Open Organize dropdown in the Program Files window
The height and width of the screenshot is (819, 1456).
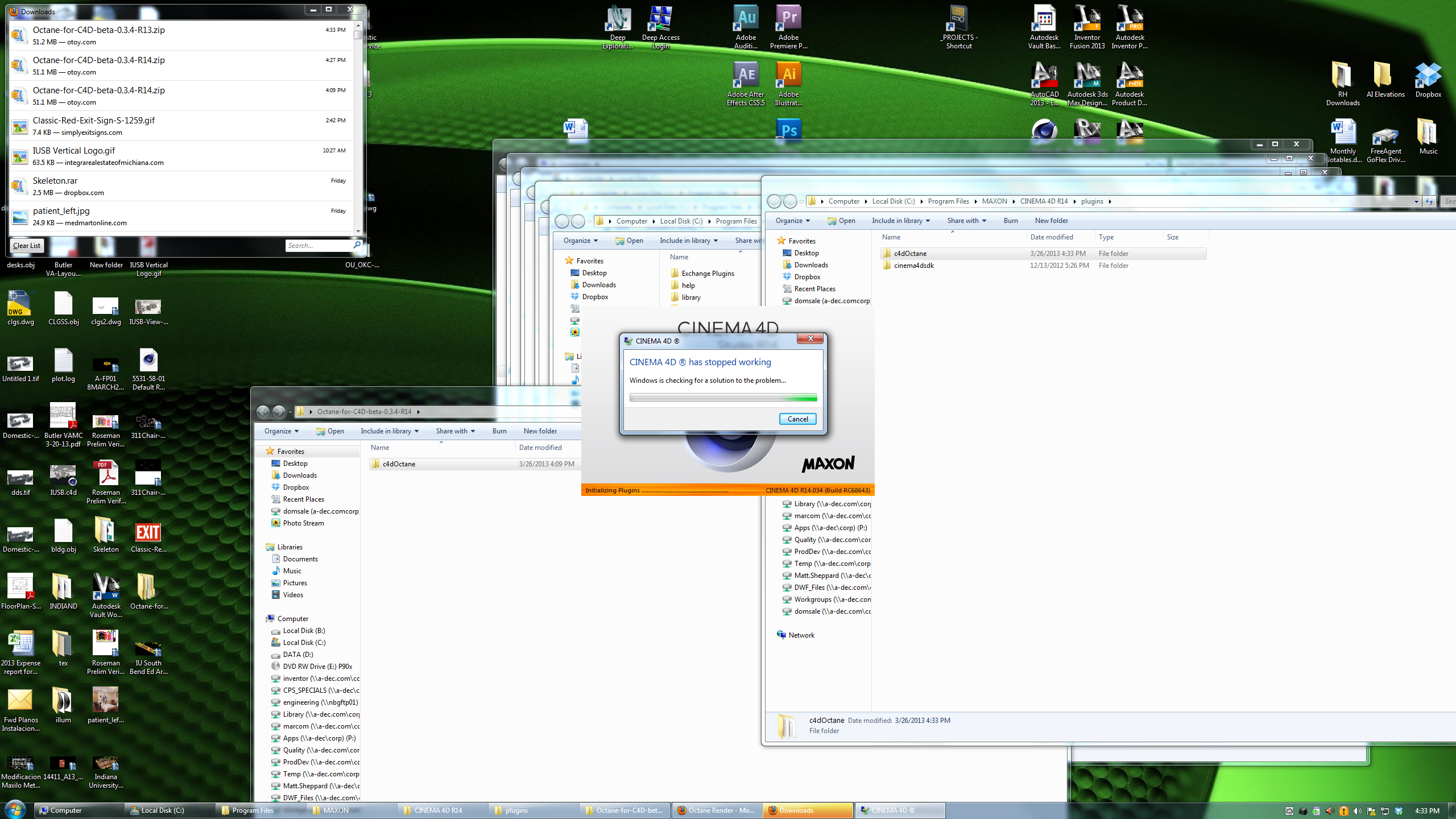pyautogui.click(x=580, y=241)
